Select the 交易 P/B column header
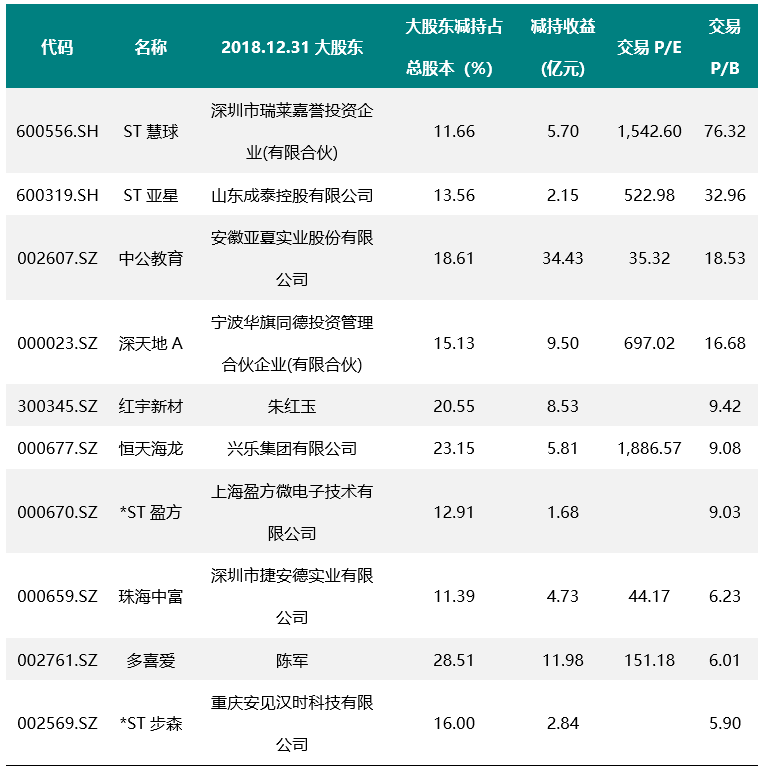 coord(725,48)
